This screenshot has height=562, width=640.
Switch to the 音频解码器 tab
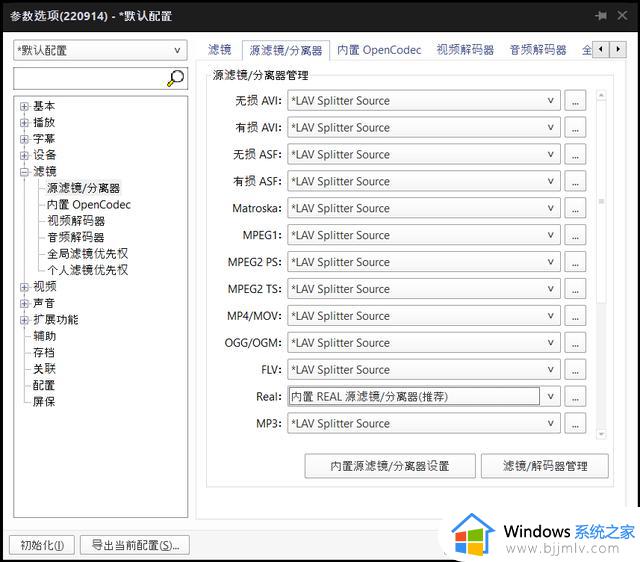[538, 50]
